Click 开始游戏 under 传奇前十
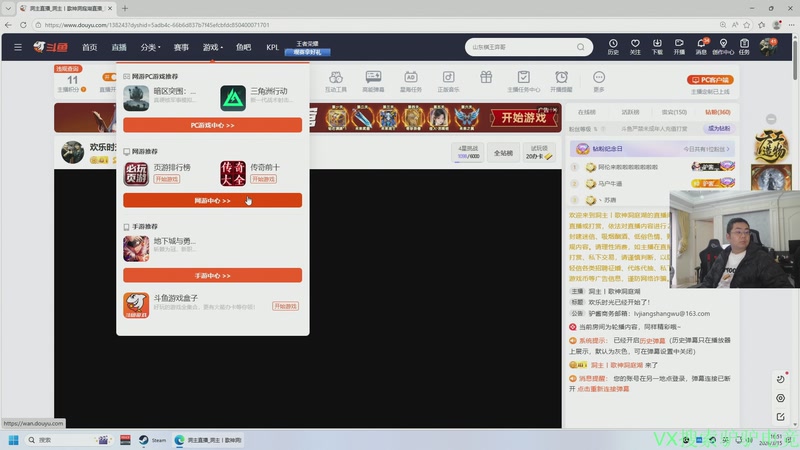 (263, 179)
